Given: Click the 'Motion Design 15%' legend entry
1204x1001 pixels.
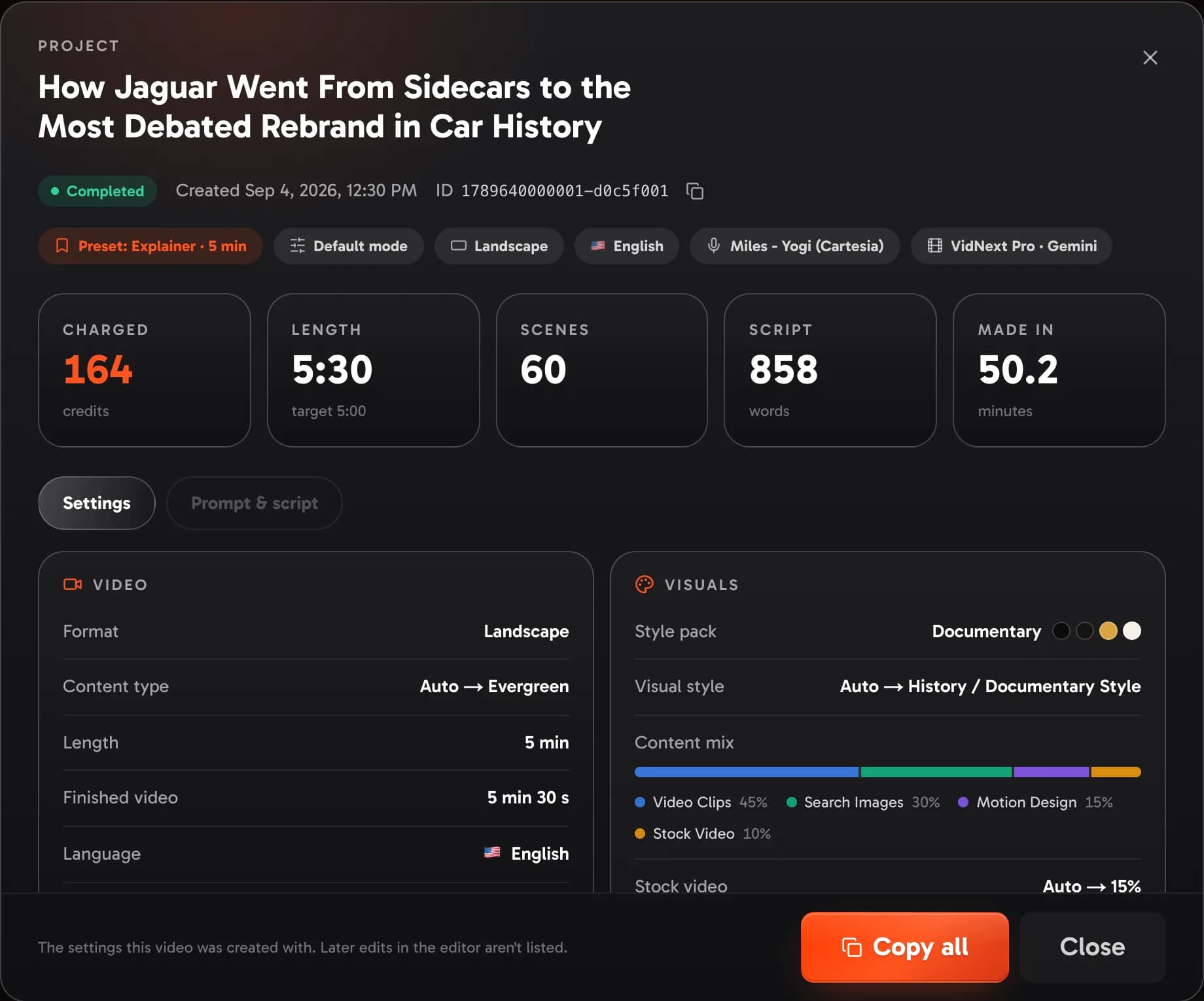Looking at the screenshot, I should [x=1036, y=802].
